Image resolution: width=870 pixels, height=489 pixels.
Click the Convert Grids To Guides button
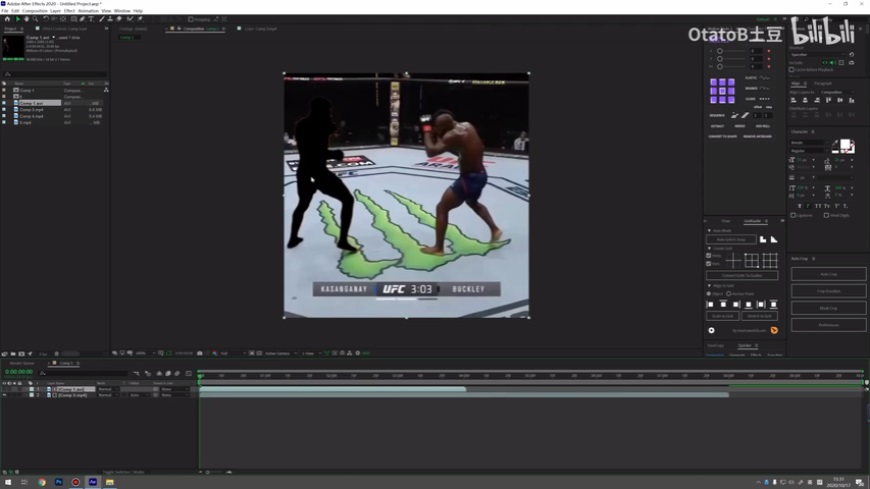(x=742, y=275)
